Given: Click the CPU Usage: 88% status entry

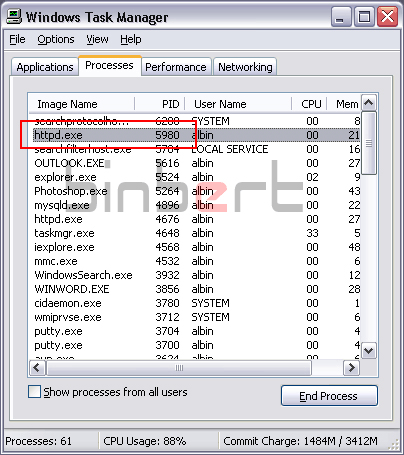Looking at the screenshot, I should pos(145,441).
